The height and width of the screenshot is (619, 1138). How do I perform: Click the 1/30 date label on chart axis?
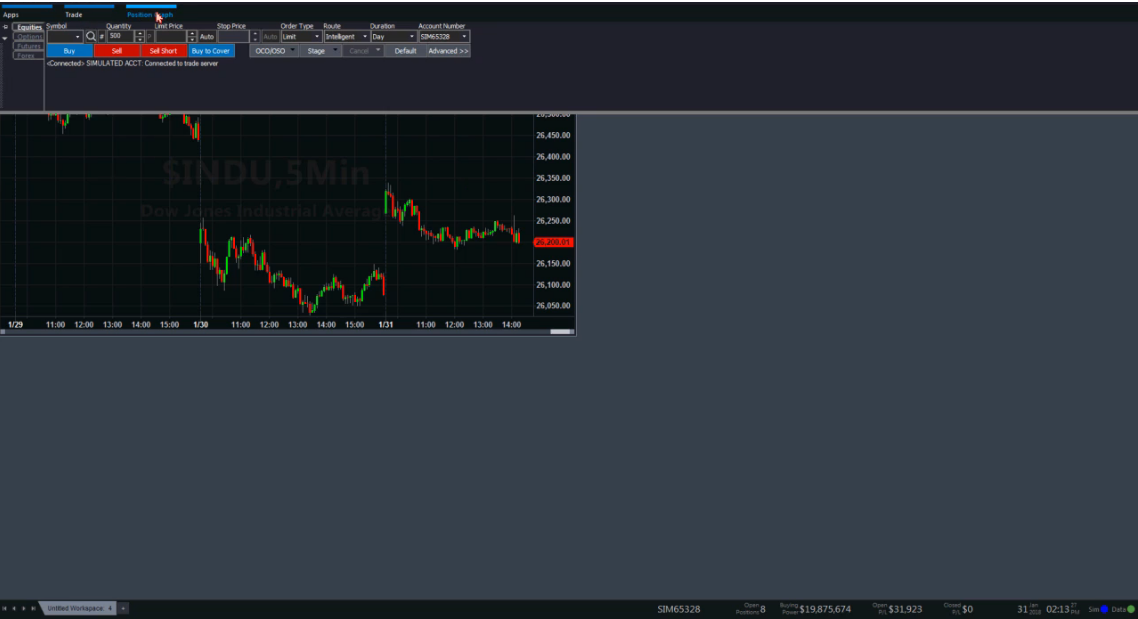201,324
